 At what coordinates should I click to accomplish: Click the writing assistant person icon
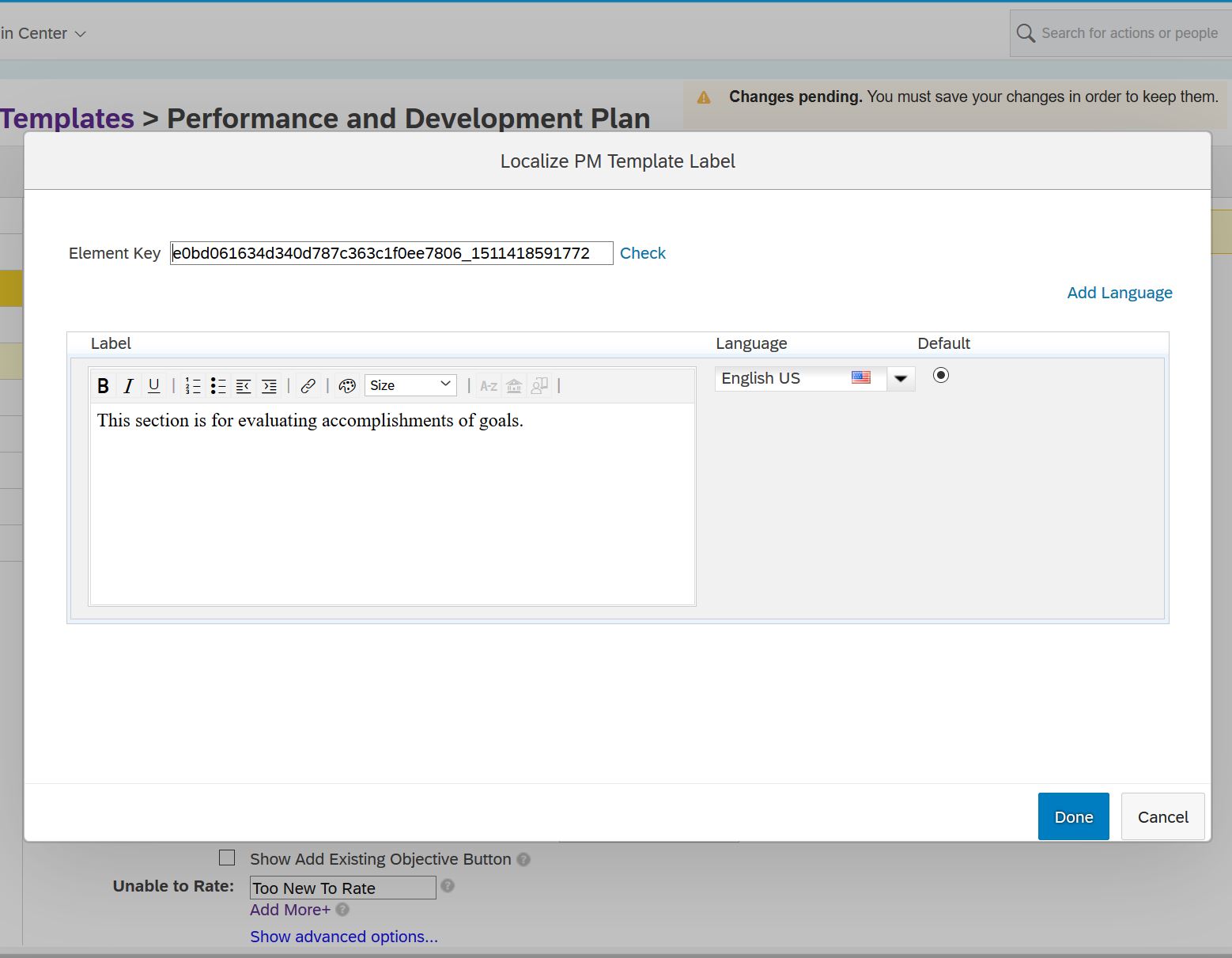(x=539, y=386)
